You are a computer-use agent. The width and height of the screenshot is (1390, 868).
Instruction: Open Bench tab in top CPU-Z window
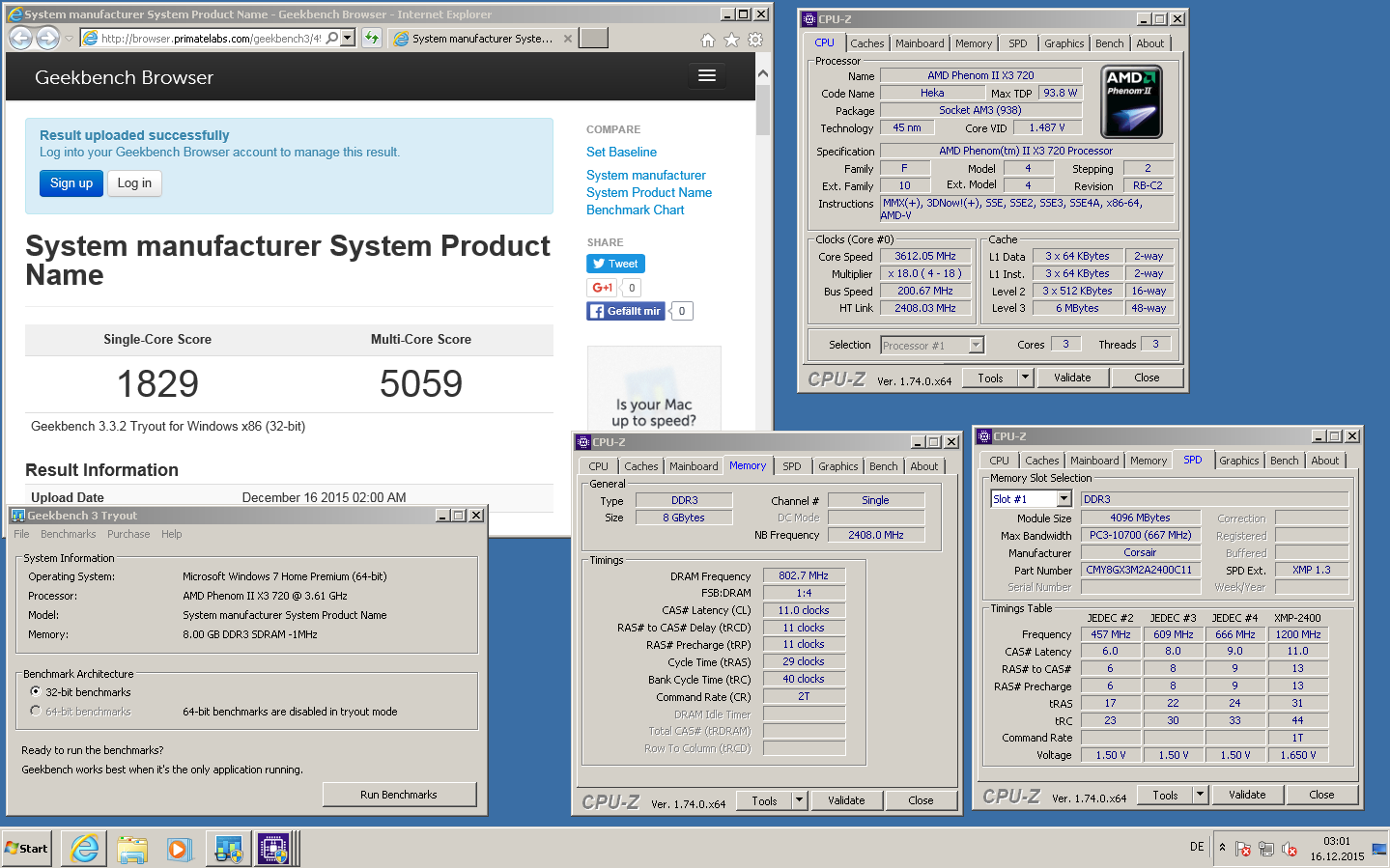pyautogui.click(x=1109, y=43)
